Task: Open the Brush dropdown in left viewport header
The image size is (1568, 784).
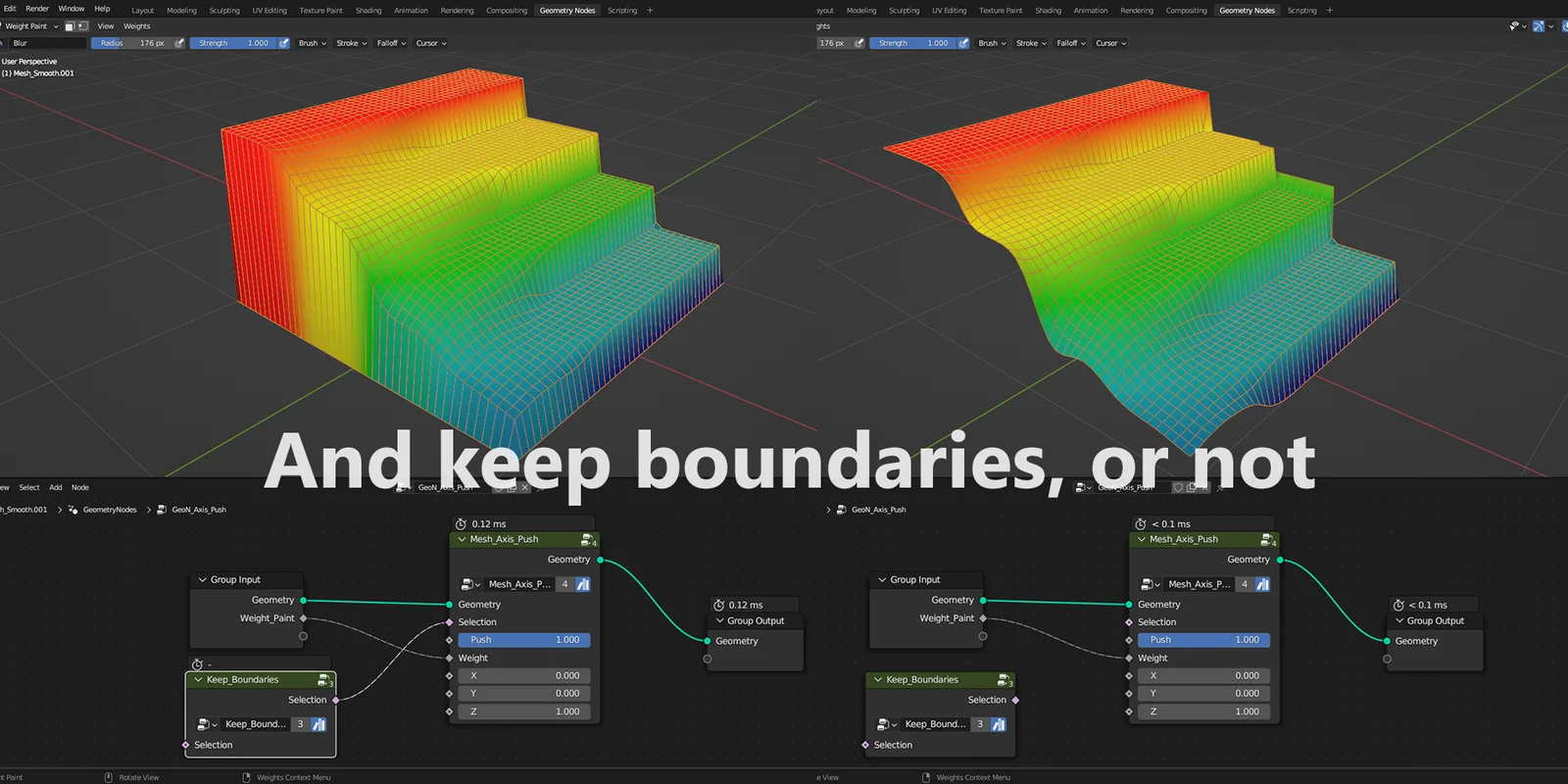Action: point(313,43)
